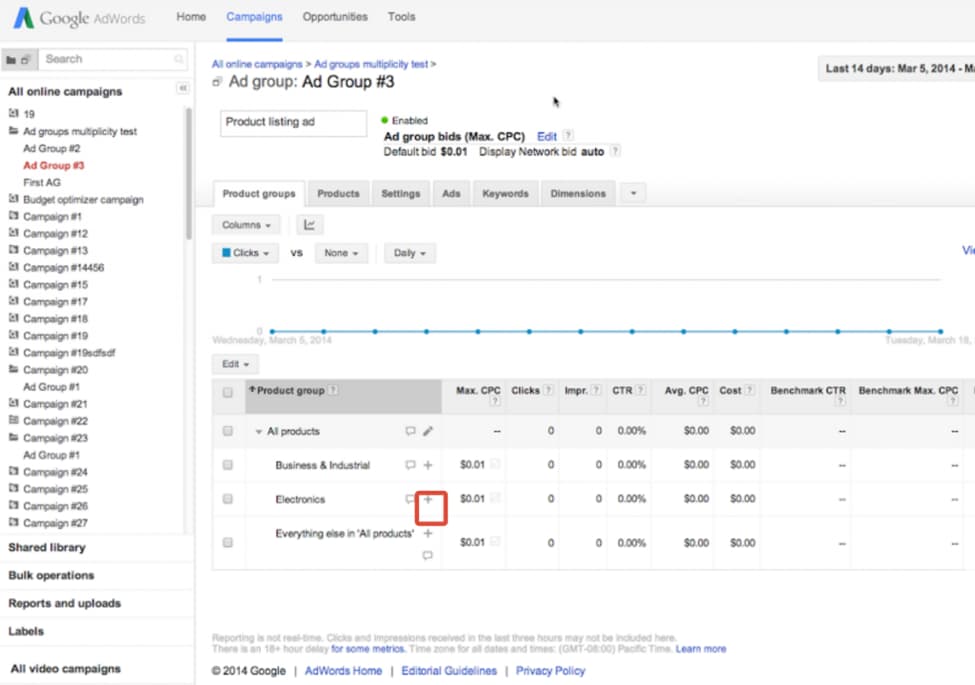Click comment icon in All products row

pyautogui.click(x=410, y=431)
